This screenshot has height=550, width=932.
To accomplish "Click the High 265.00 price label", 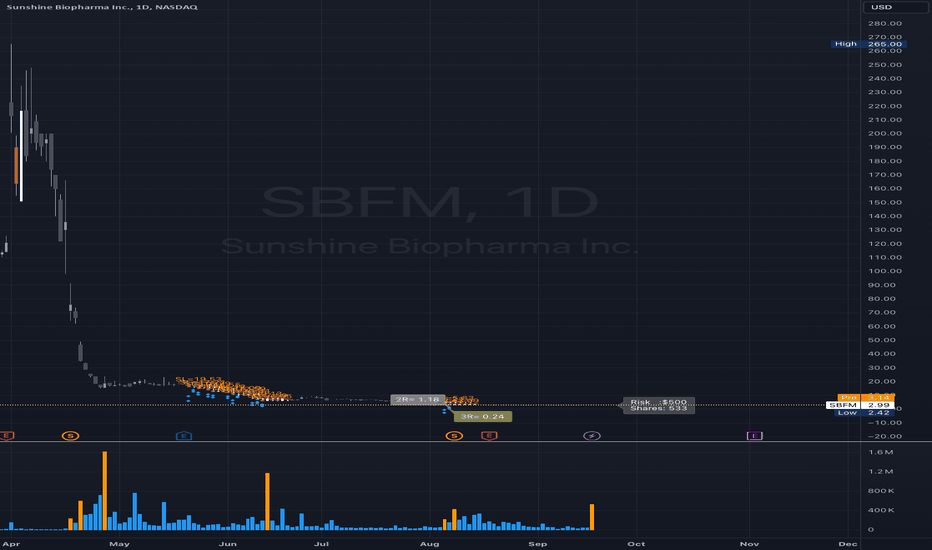I will click(x=868, y=44).
